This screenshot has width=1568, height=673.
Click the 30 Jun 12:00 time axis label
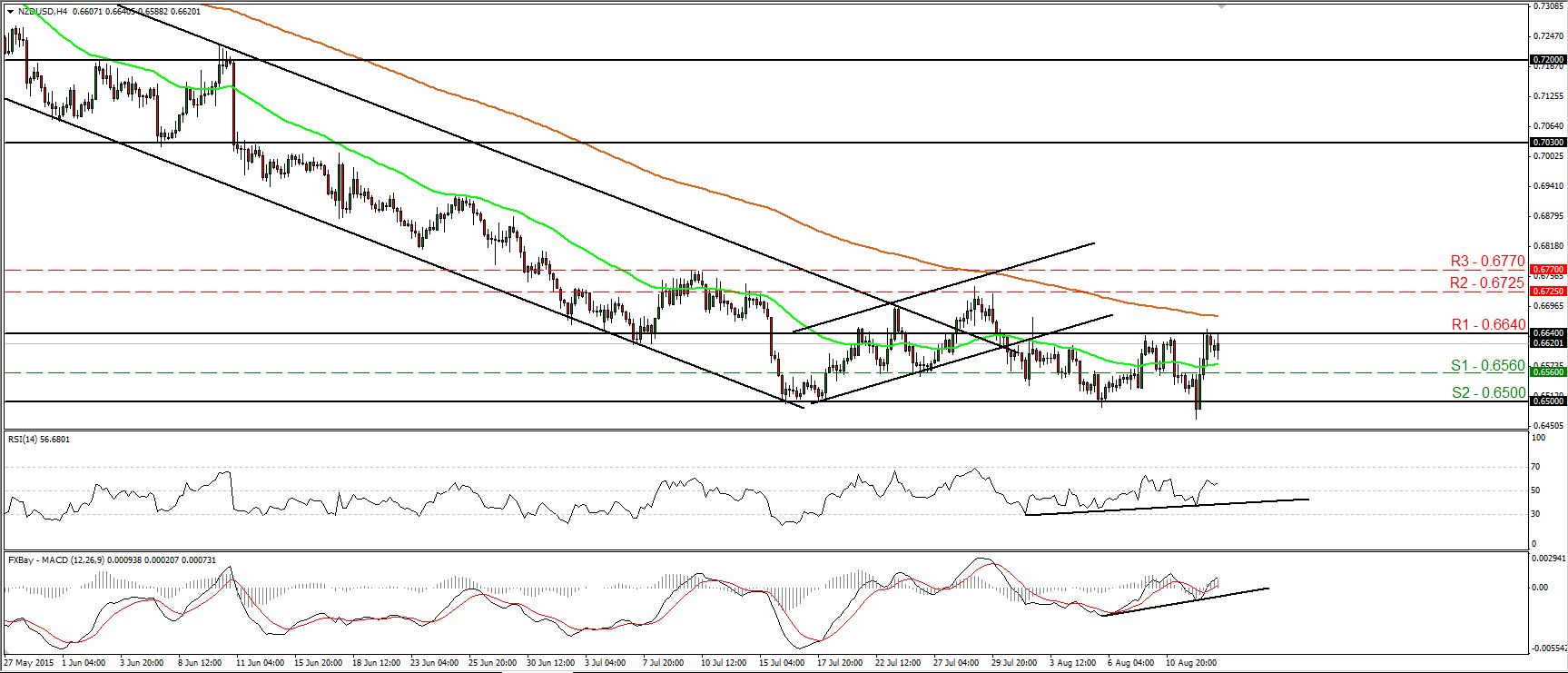551,663
